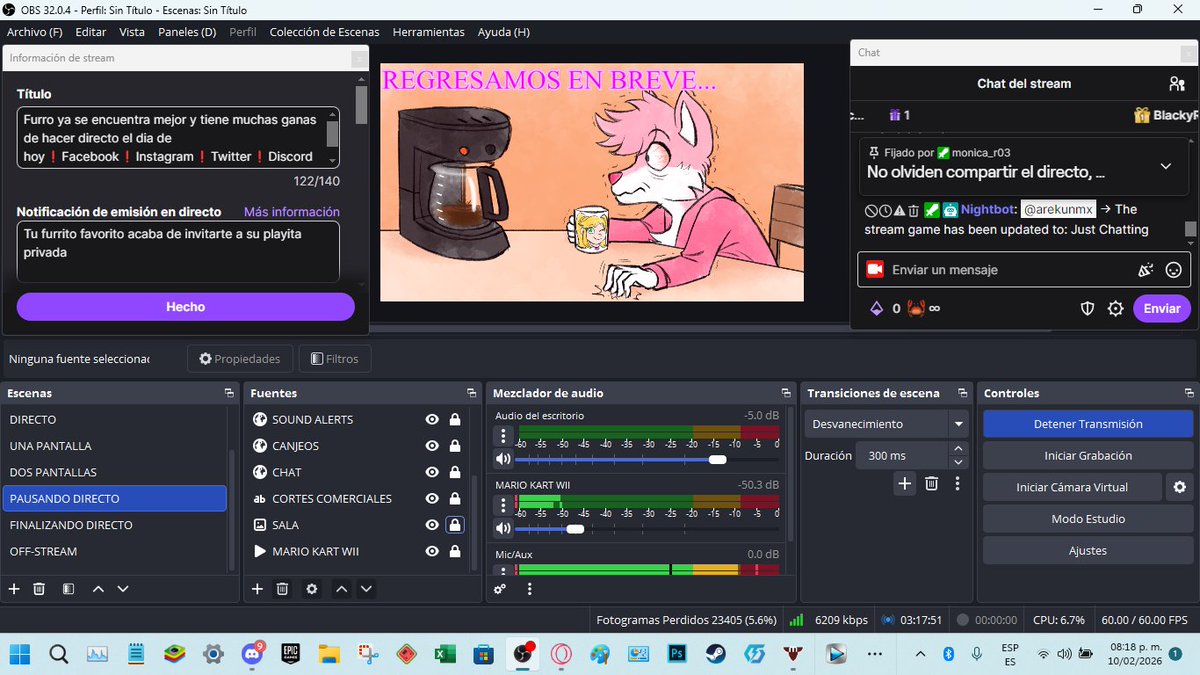Pop out the Escenas dock panel
The width and height of the screenshot is (1200, 675).
tap(229, 393)
